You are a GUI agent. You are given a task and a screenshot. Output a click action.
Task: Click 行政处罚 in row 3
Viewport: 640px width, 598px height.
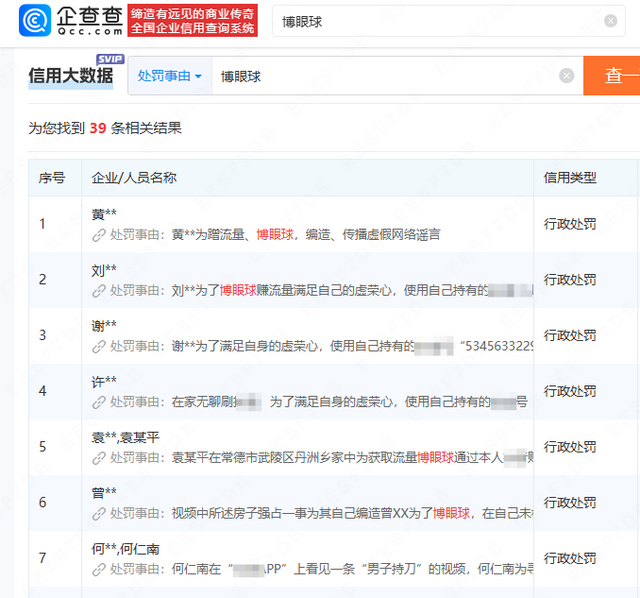point(570,335)
